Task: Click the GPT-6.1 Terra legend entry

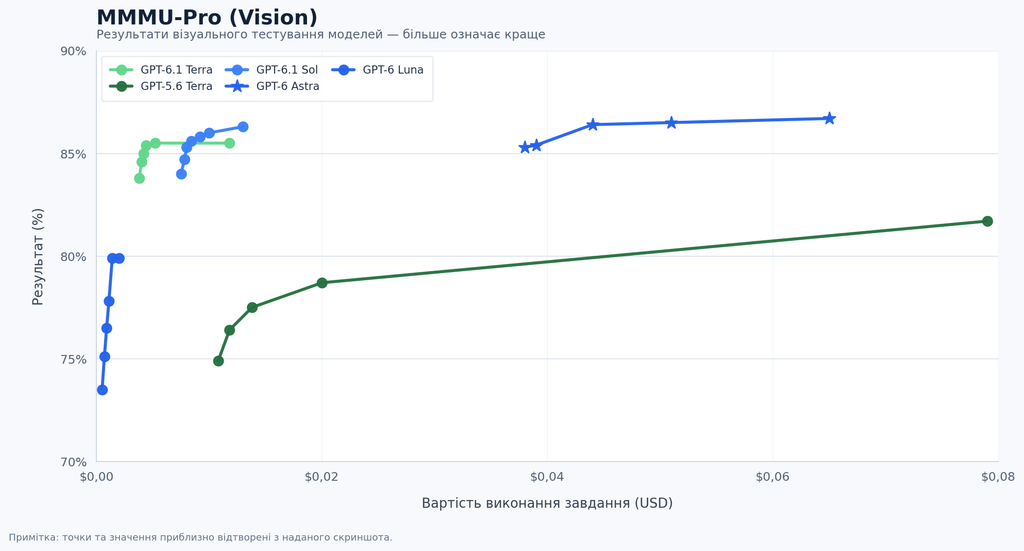Action: click(x=161, y=70)
